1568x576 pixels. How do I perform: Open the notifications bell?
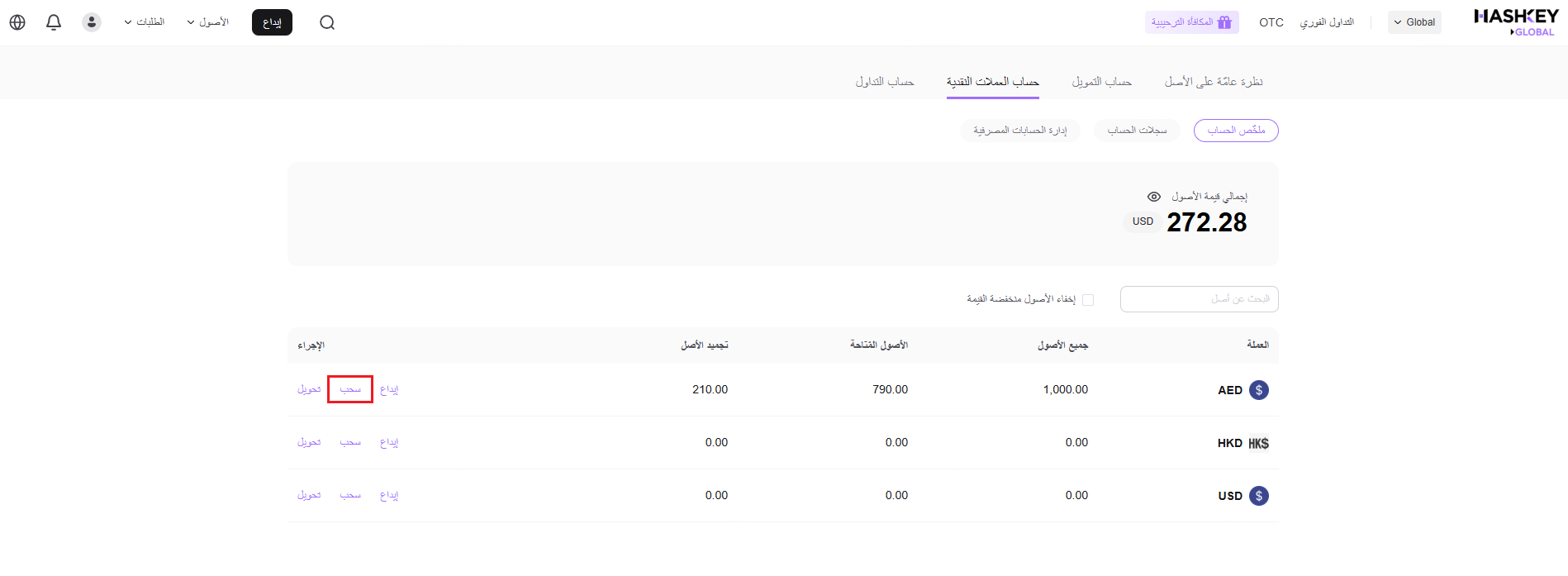[x=54, y=22]
